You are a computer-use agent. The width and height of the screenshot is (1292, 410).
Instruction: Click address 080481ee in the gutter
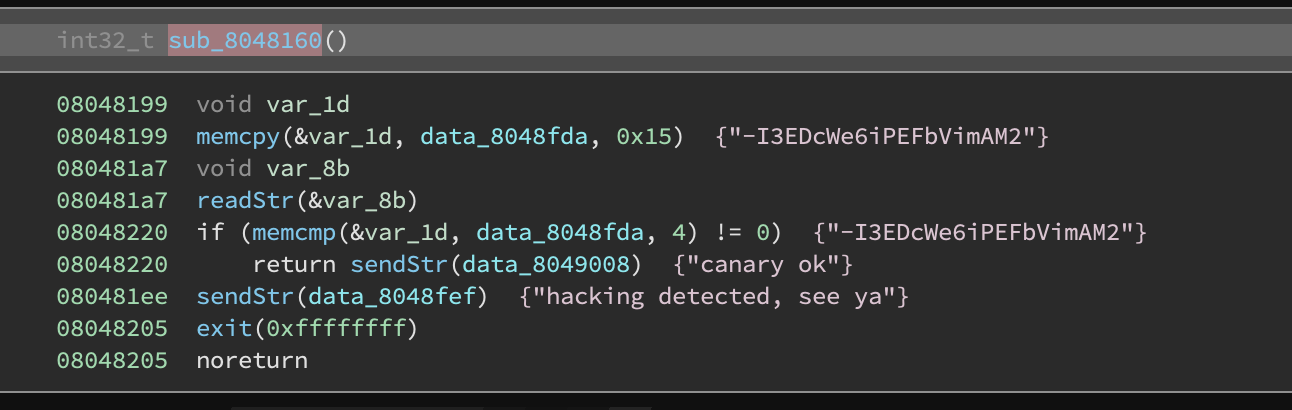(112, 297)
